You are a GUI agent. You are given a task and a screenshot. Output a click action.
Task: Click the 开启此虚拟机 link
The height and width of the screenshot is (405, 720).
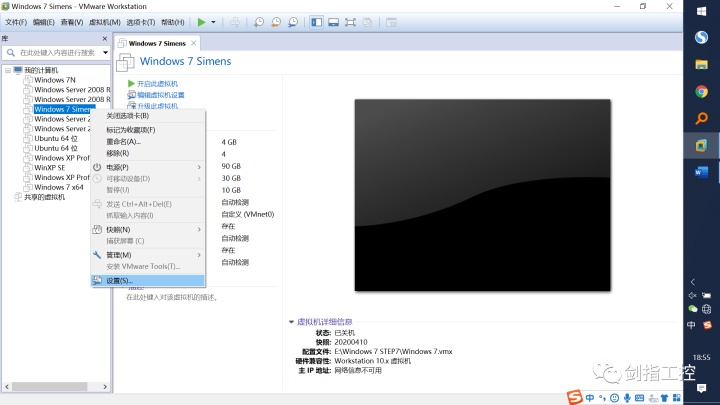[x=157, y=84]
